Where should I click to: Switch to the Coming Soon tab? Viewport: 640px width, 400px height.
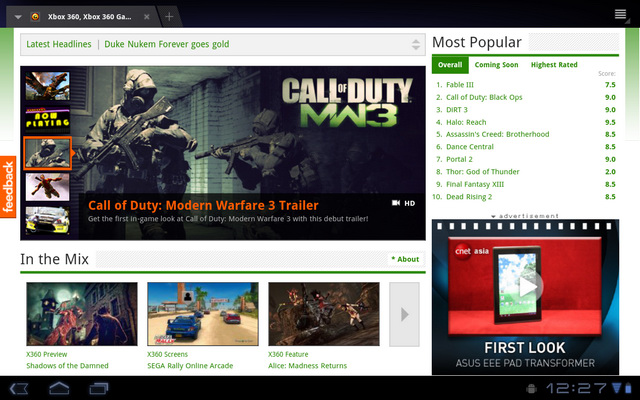(496, 64)
